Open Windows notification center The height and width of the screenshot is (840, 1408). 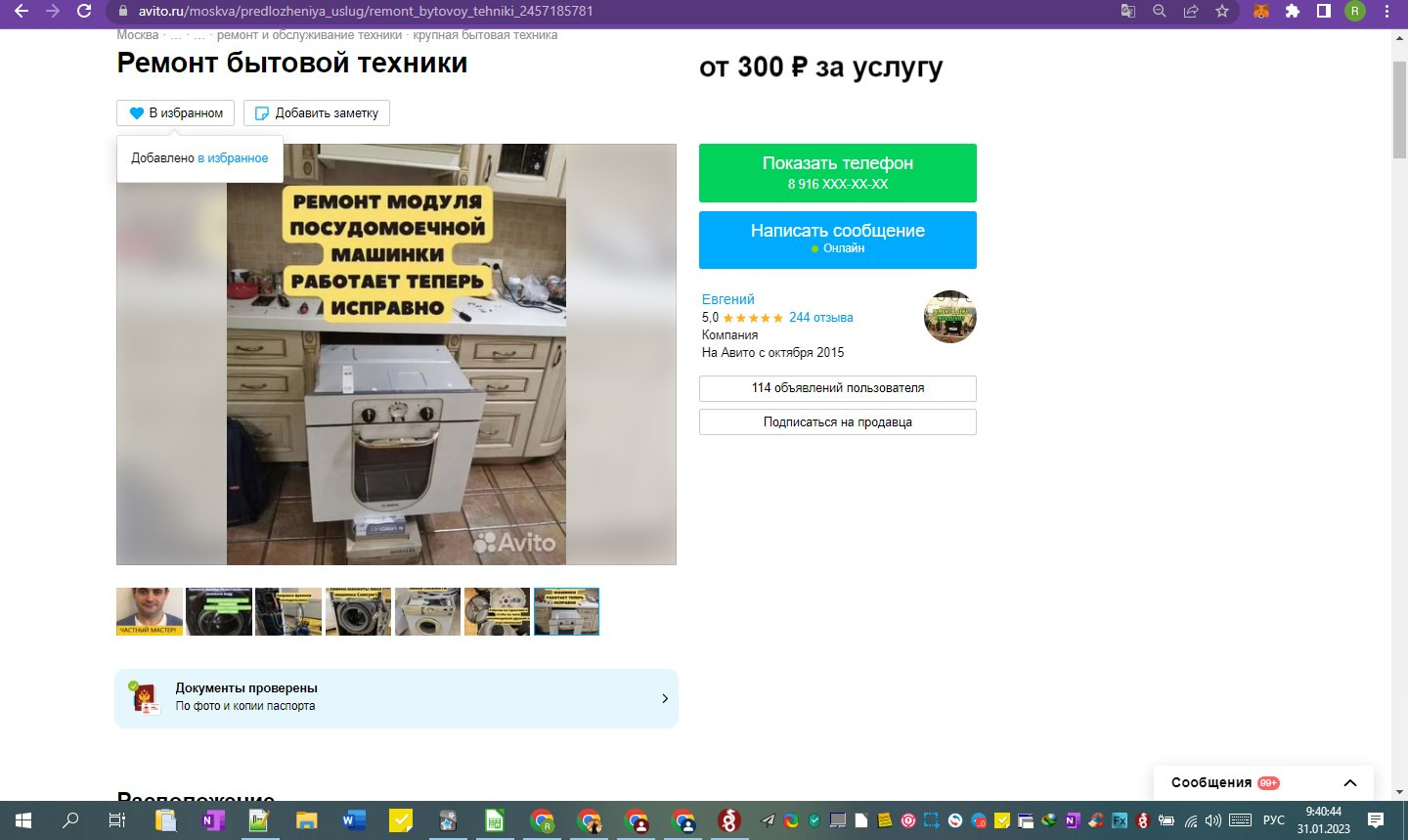pos(1376,820)
